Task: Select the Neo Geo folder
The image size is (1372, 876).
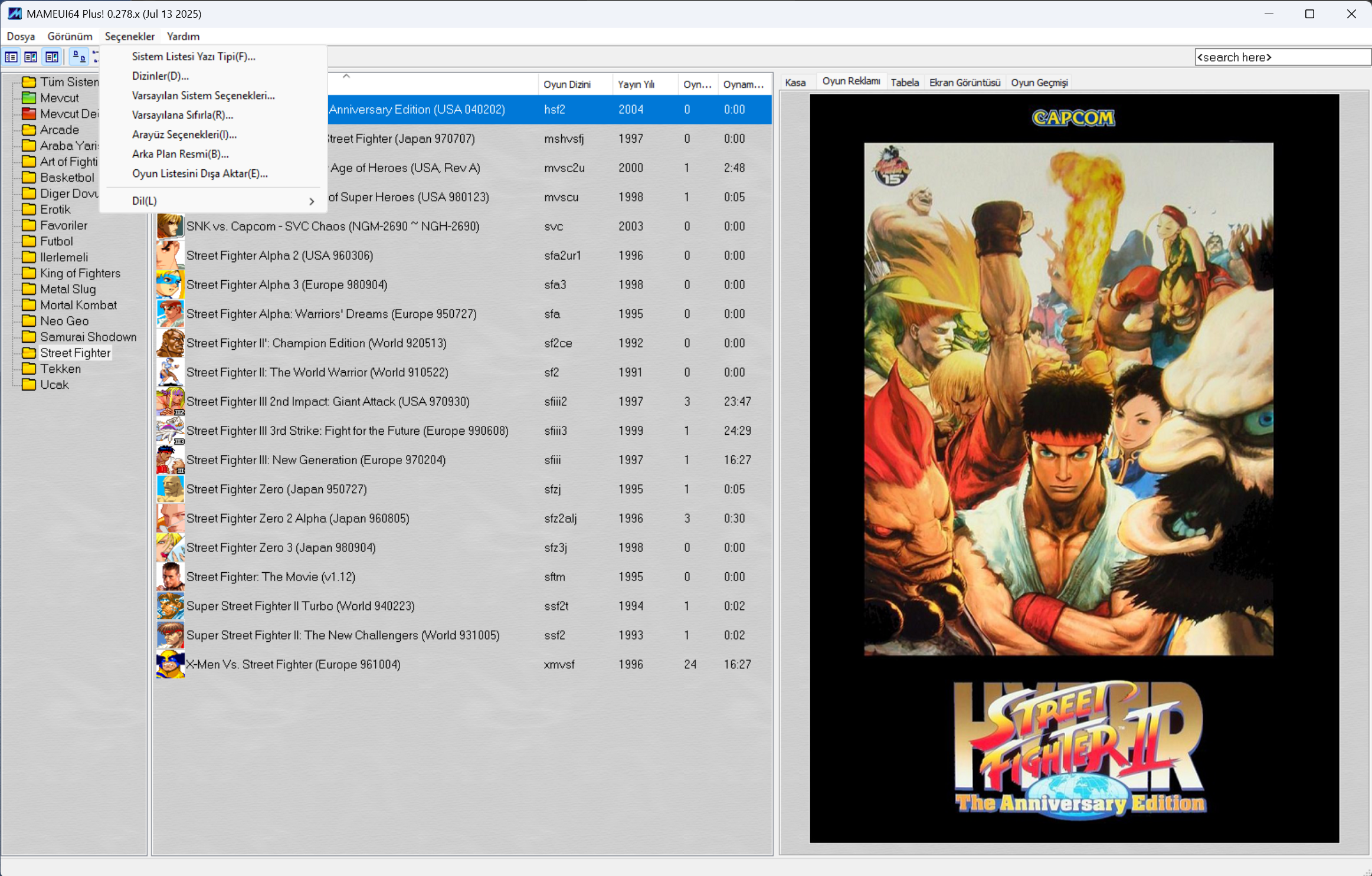Action: 64,321
